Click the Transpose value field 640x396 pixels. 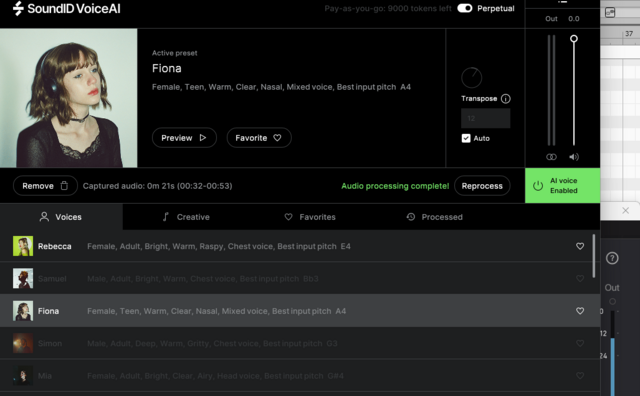485,118
